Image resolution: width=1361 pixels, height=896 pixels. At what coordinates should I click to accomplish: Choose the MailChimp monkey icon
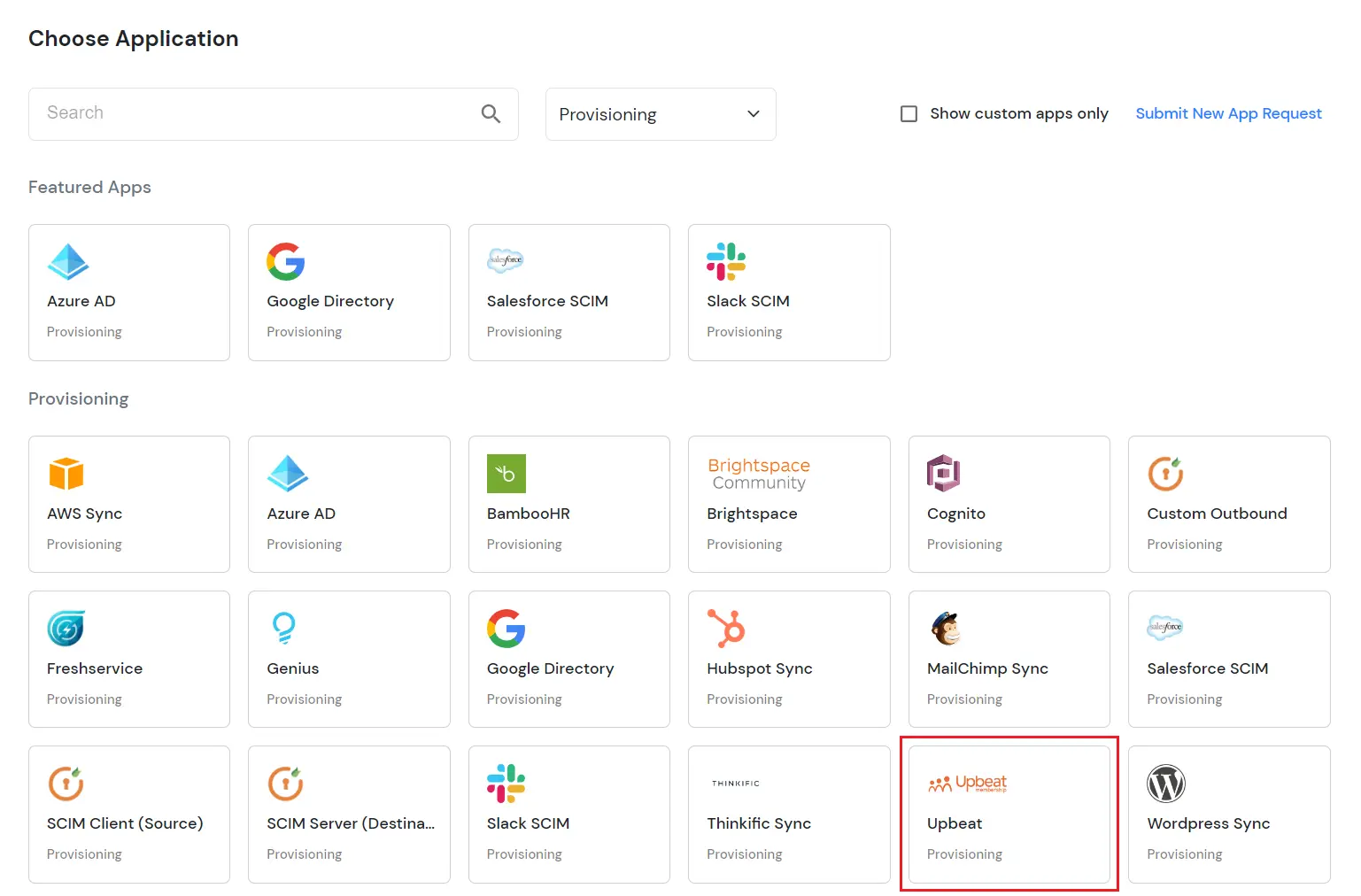[946, 629]
